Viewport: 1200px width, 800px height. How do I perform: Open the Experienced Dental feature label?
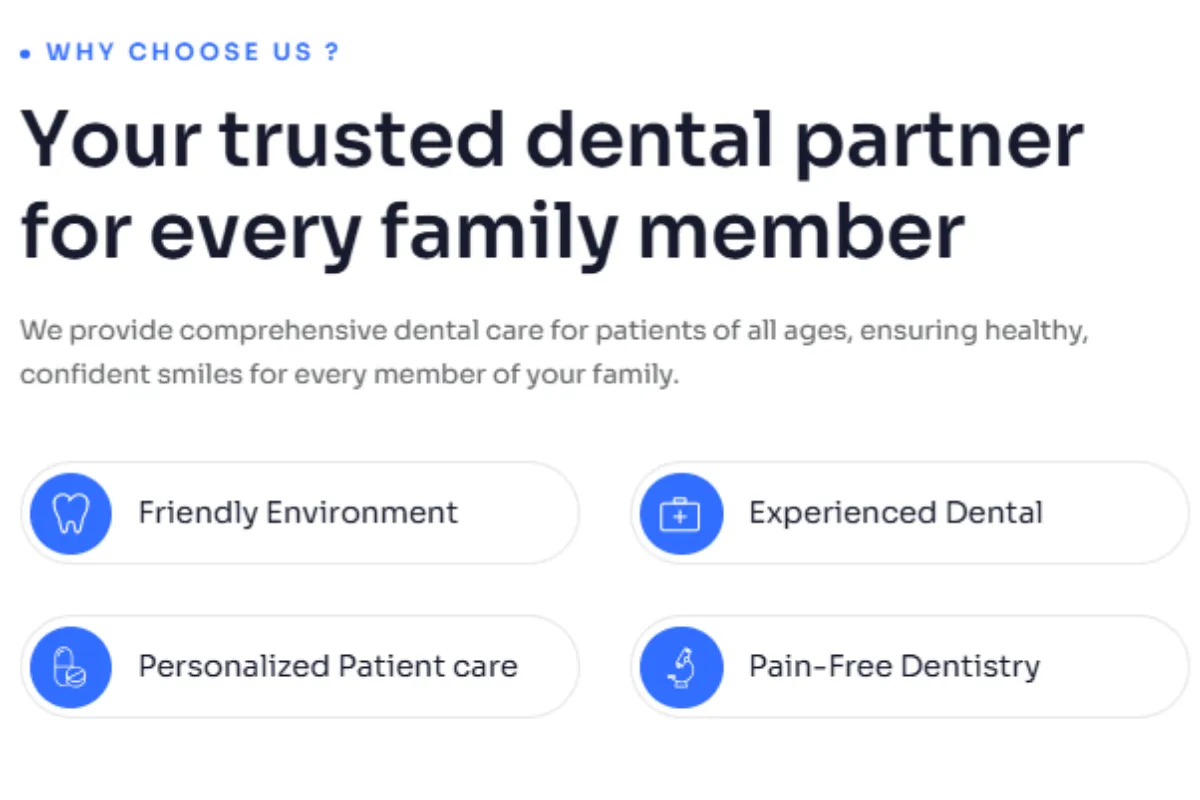click(x=896, y=513)
